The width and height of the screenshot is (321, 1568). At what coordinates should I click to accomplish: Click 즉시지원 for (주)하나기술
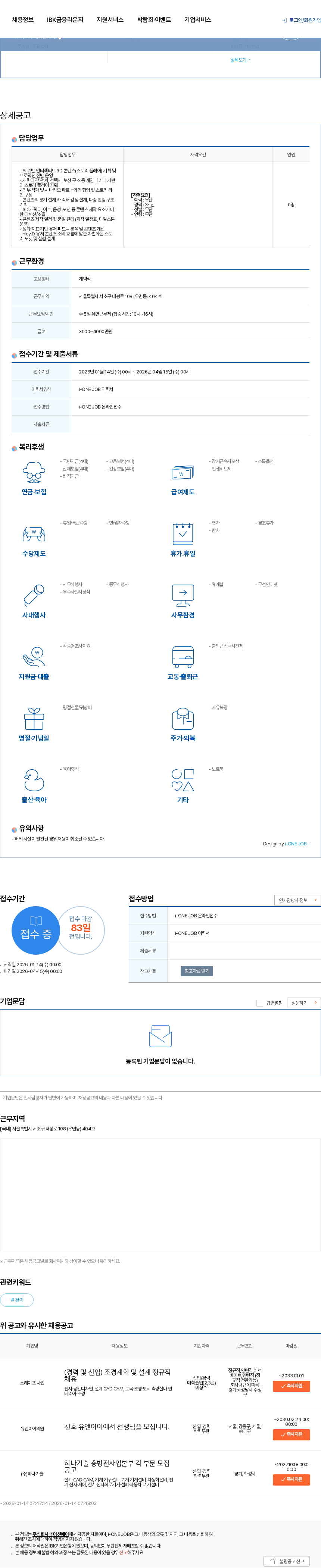coord(291,1479)
